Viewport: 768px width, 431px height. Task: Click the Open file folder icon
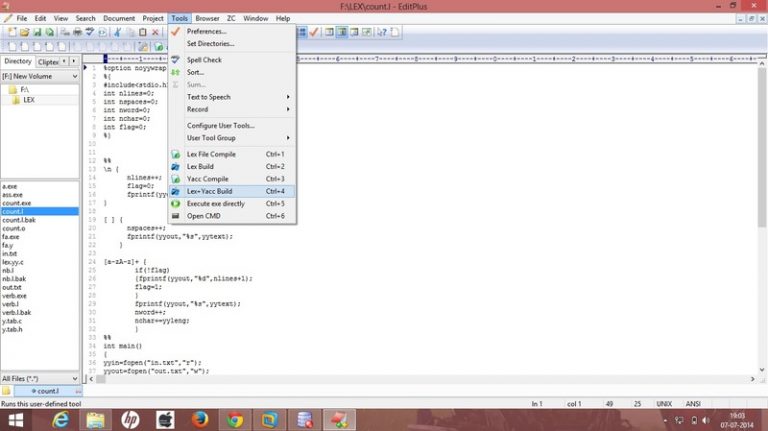pyautogui.click(x=24, y=32)
